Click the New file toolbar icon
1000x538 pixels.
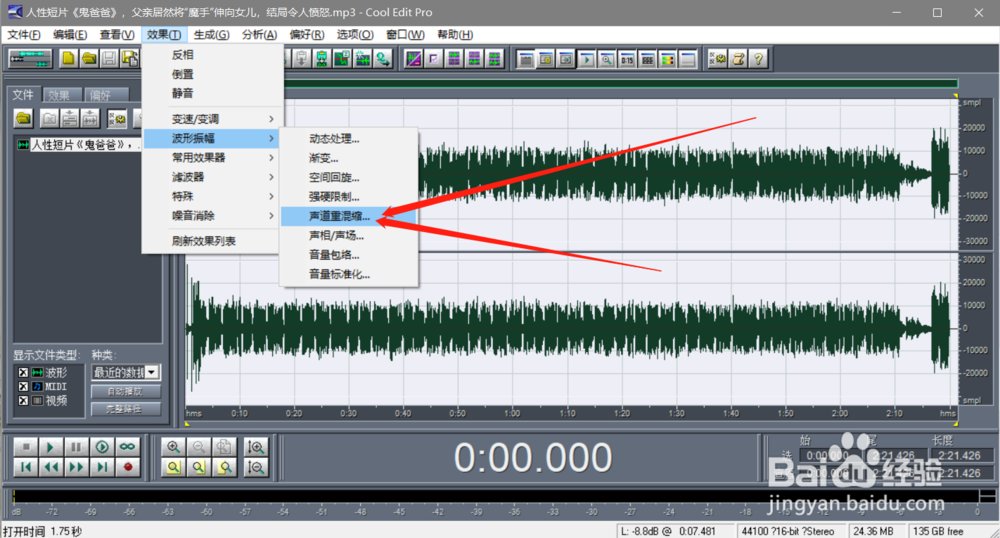pyautogui.click(x=68, y=59)
